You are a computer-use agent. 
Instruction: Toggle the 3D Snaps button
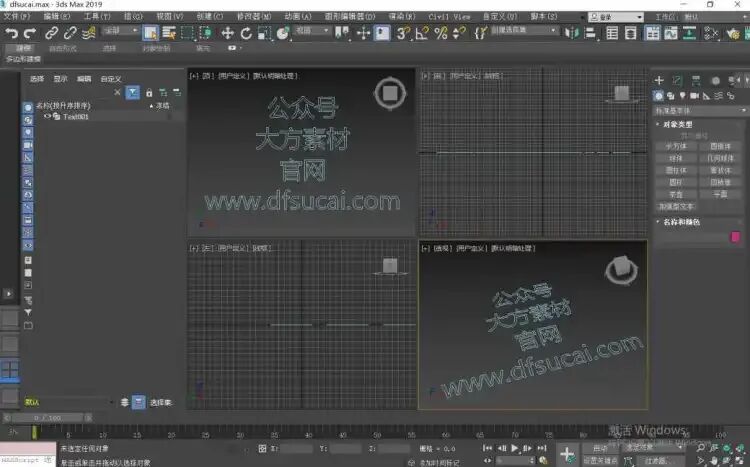pyautogui.click(x=403, y=33)
